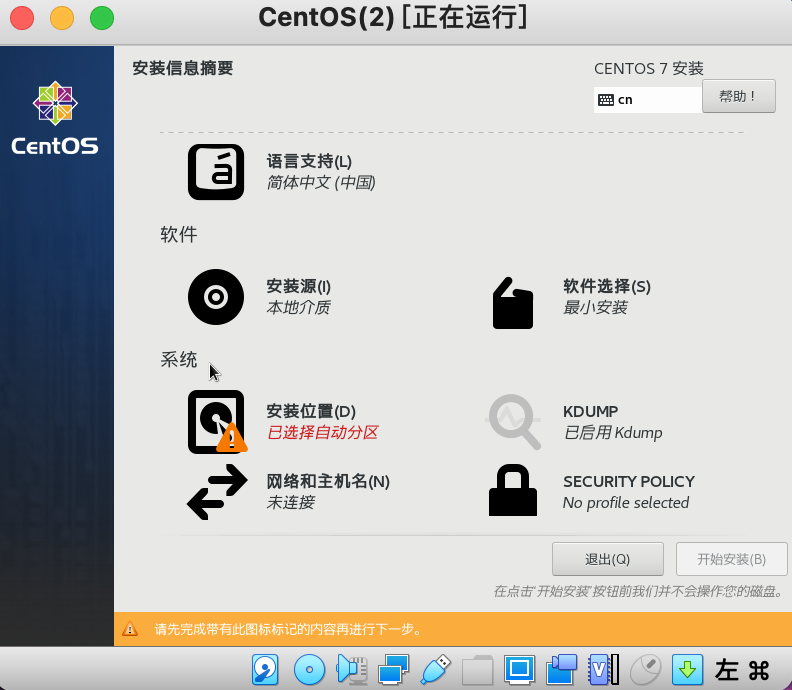This screenshot has width=792, height=690.
Task: Click VirtualBox shared folders status icon
Action: pyautogui.click(x=477, y=670)
